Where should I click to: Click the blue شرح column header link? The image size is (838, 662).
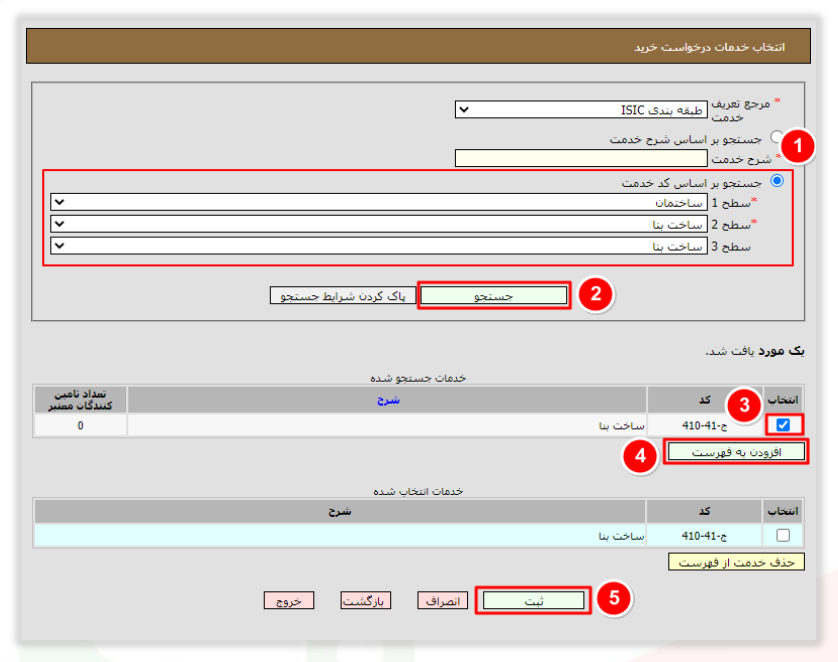(x=388, y=400)
